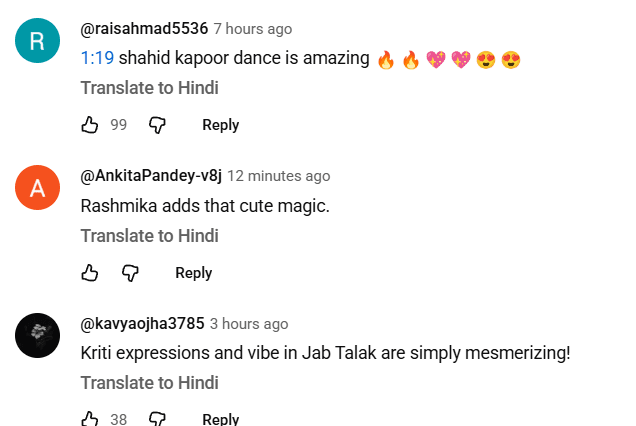Screen dimensions: 636x426
Task: Translate the Rashmika comment to Hindi
Action: coord(149,236)
